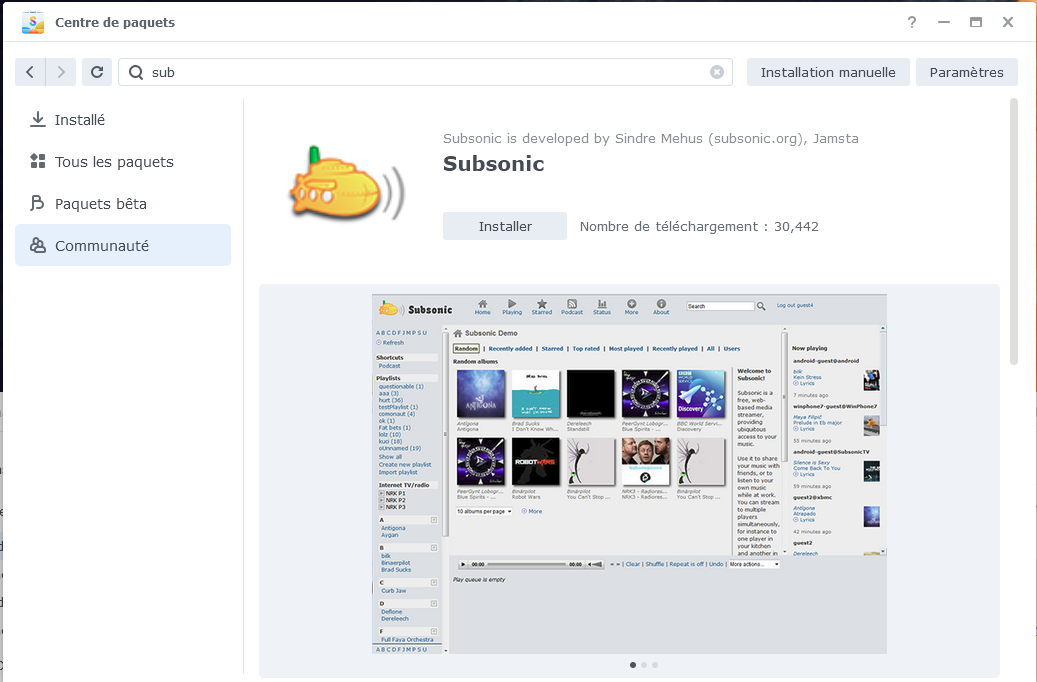
Task: Open Paquets bêta section
Action: [123, 204]
